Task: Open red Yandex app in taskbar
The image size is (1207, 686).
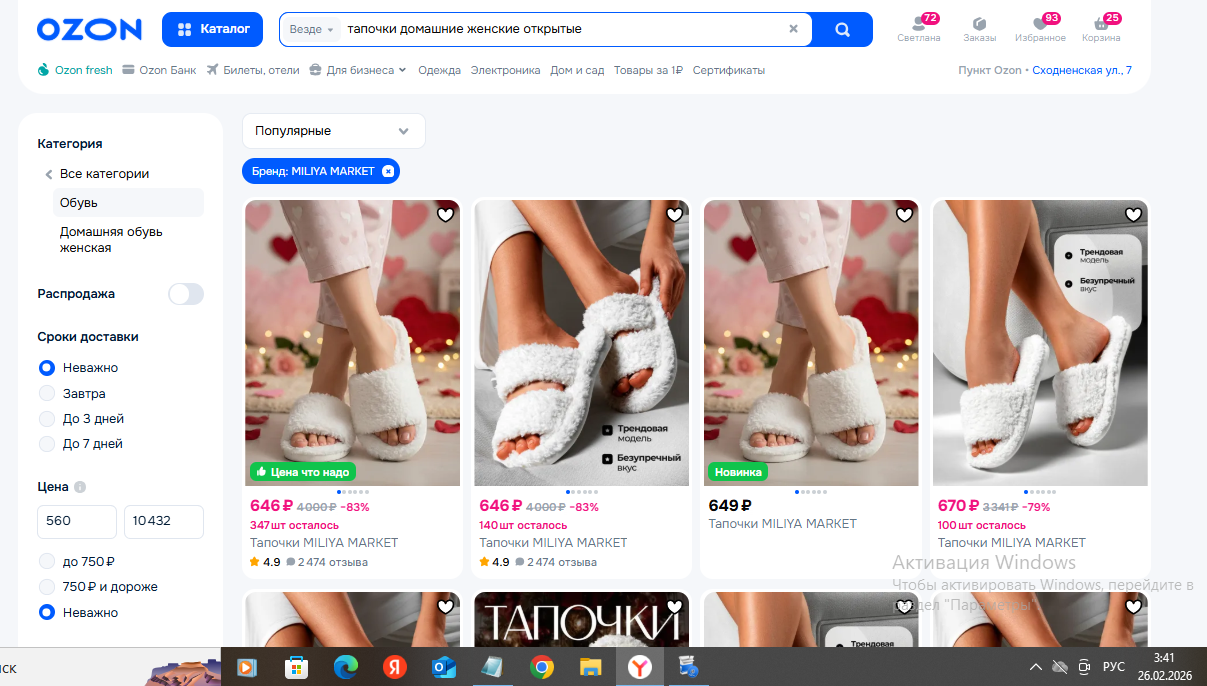Action: click(394, 667)
